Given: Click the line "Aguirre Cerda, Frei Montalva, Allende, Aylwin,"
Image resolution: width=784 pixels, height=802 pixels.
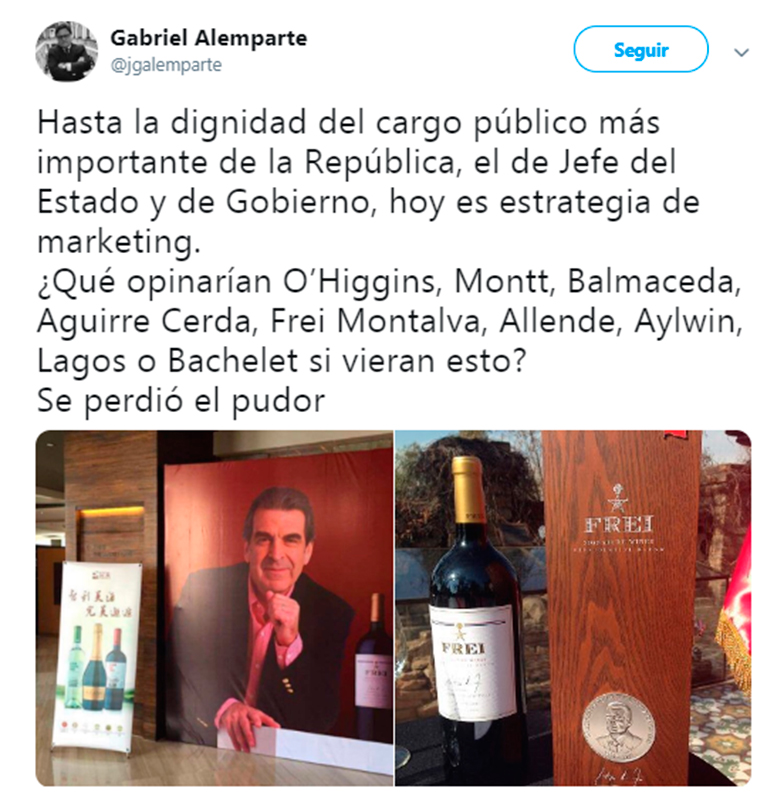Looking at the screenshot, I should coord(390,321).
